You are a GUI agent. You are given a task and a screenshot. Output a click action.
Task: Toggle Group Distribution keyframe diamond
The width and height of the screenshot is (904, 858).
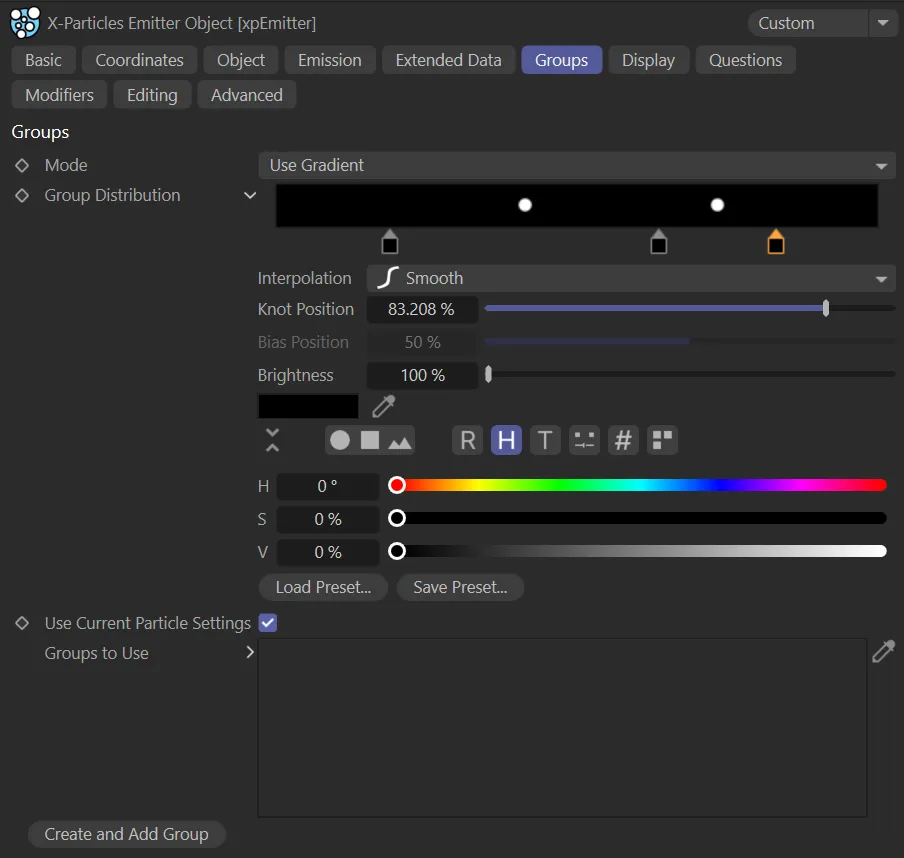click(22, 195)
